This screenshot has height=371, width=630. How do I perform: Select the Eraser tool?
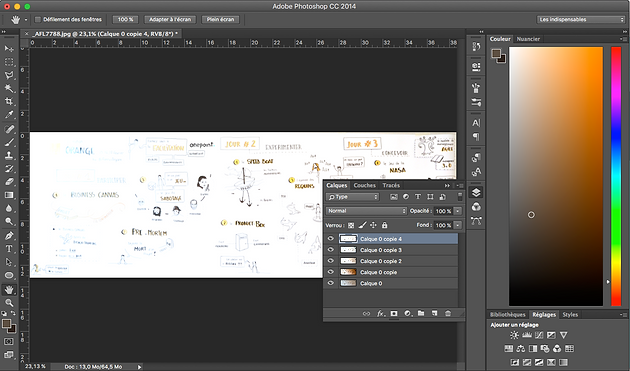(9, 182)
